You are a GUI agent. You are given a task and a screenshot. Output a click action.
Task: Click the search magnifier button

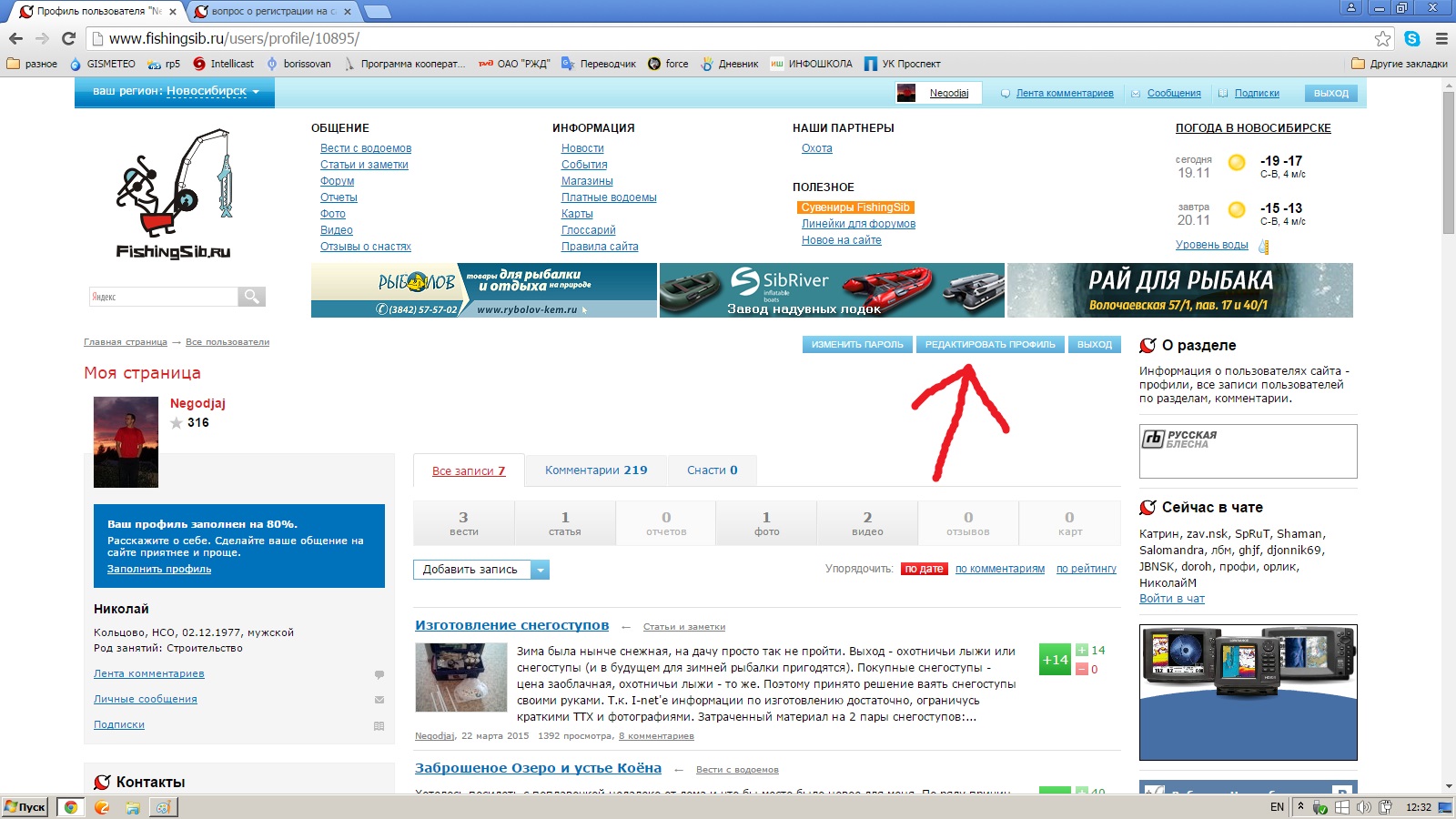click(251, 297)
